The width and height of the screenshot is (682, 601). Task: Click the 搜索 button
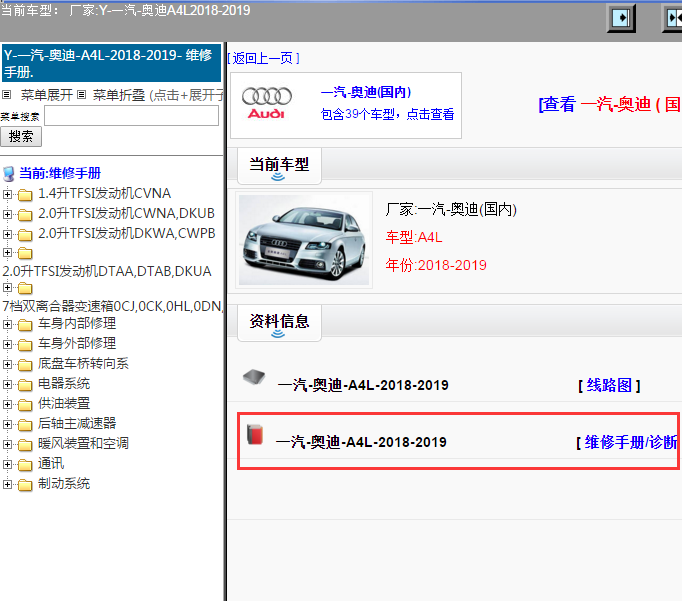[x=21, y=137]
